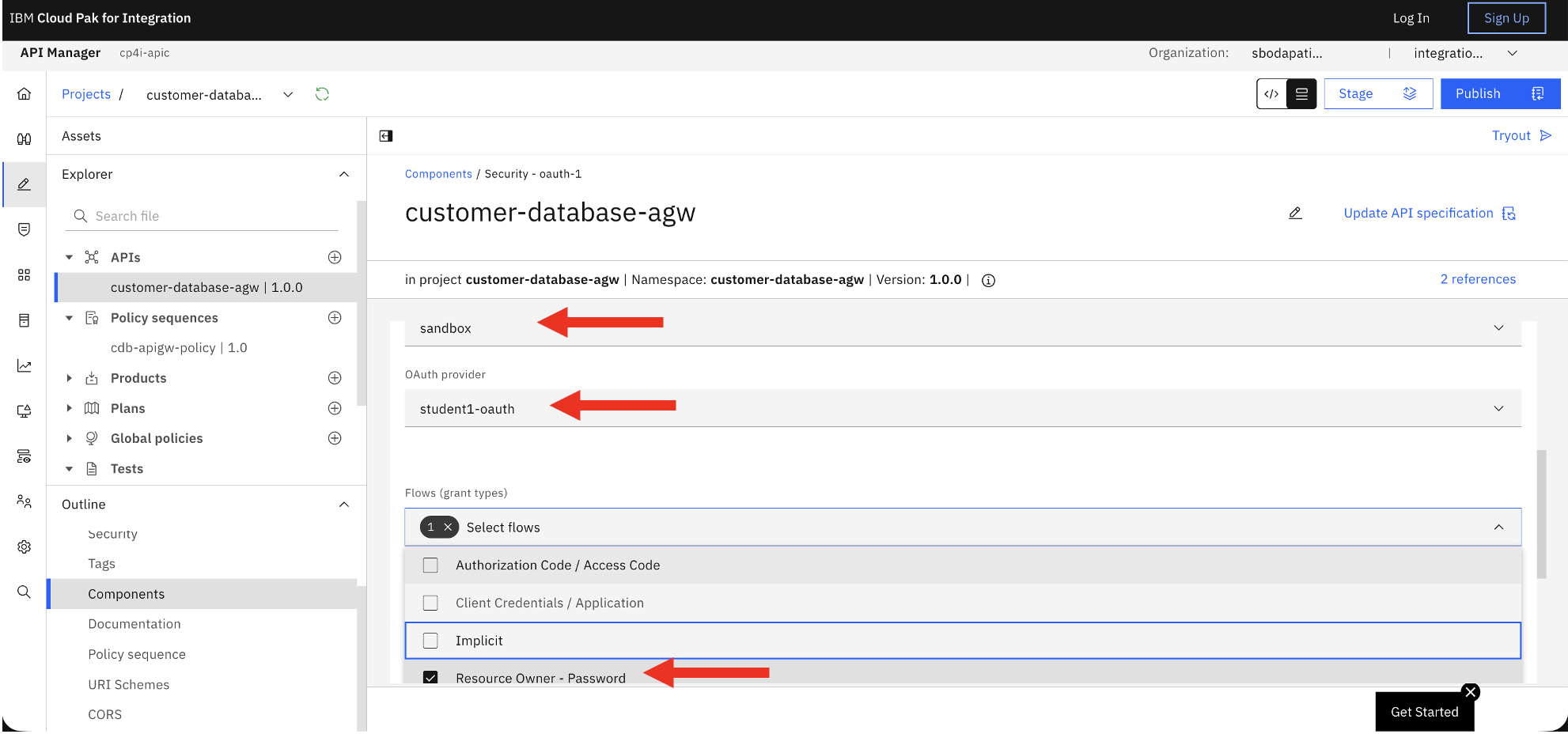Viewport: 1568px width, 734px height.
Task: Expand the Products tree node
Action: (x=69, y=378)
